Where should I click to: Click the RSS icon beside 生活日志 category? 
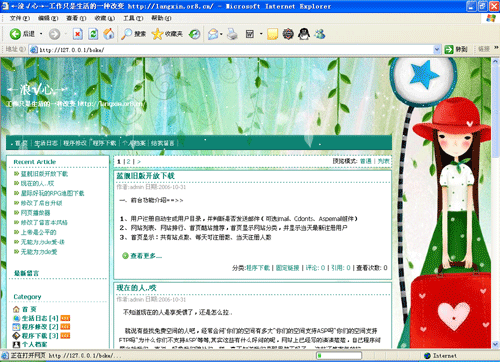(x=65, y=318)
